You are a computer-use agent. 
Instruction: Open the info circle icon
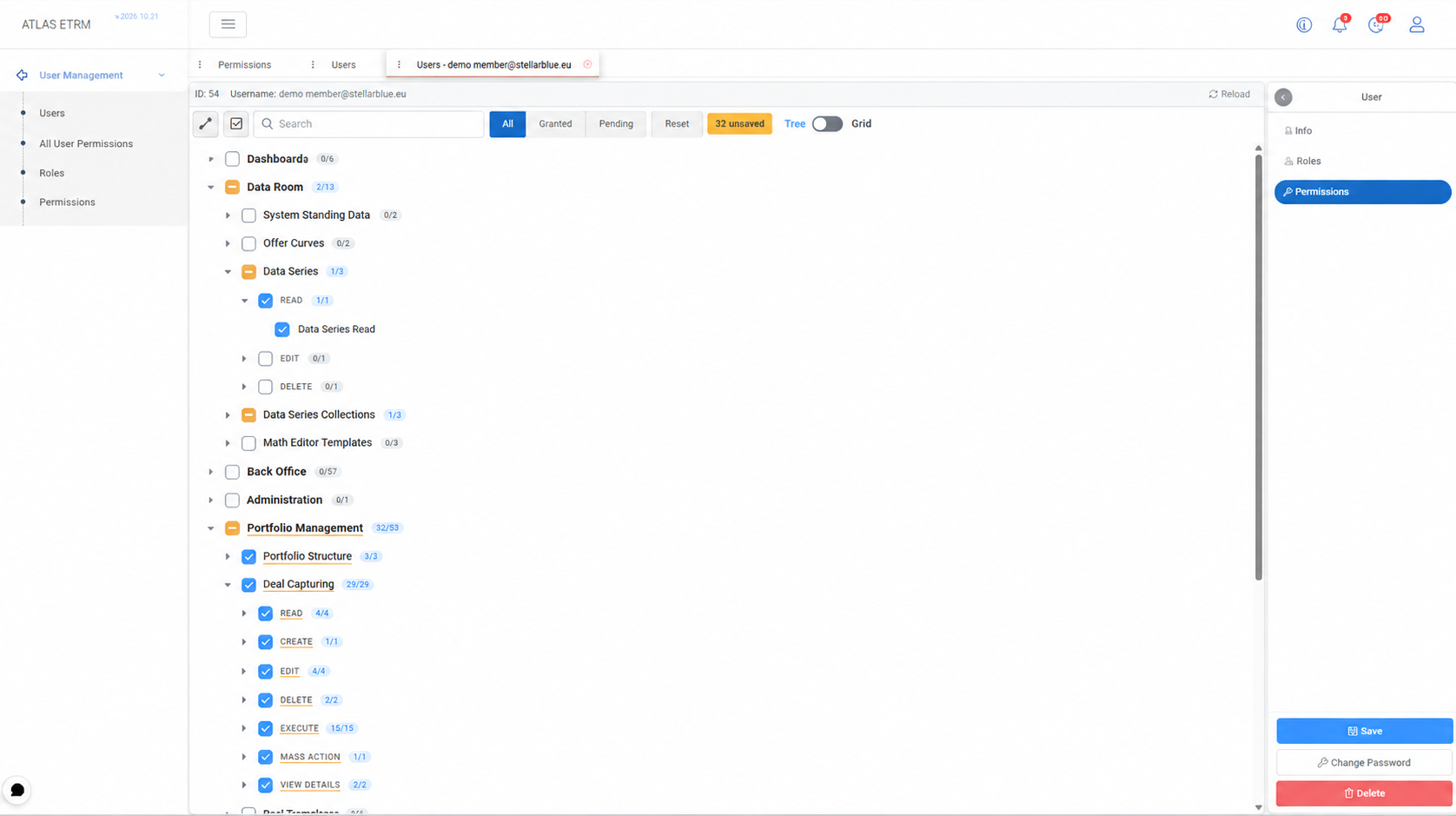(1304, 25)
